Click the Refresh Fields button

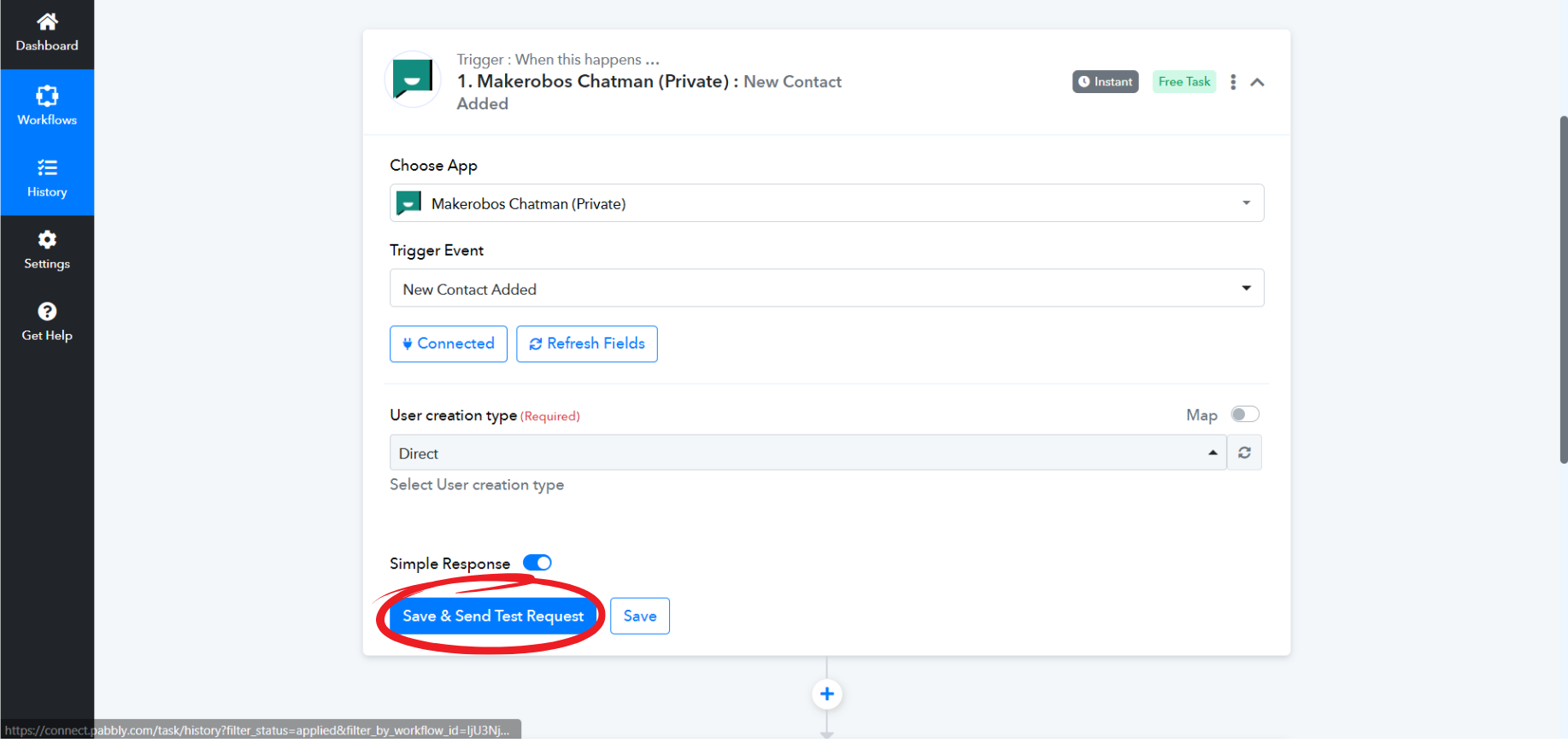coord(587,343)
